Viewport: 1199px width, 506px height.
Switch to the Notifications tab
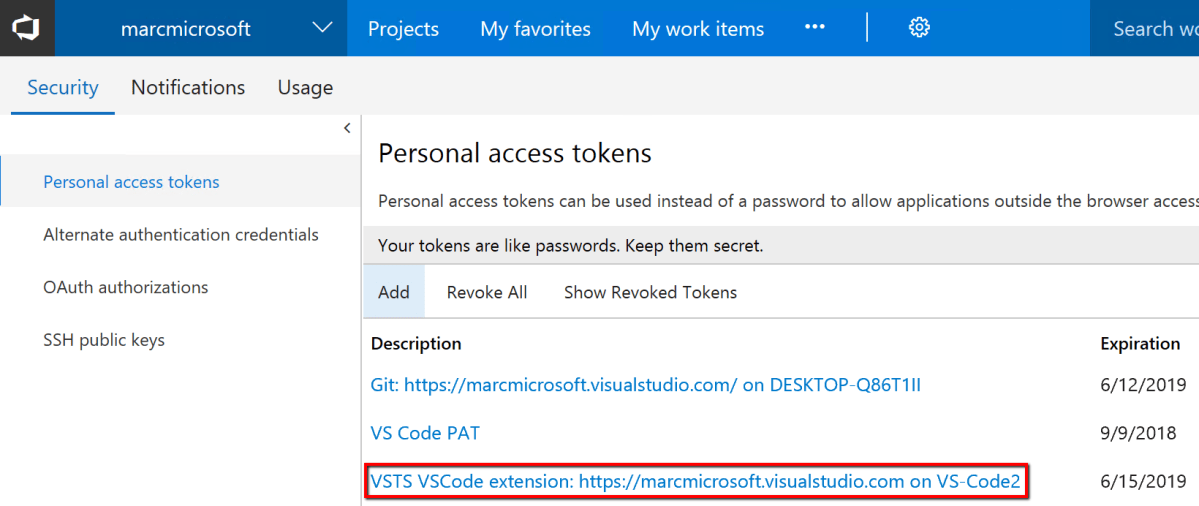(188, 87)
